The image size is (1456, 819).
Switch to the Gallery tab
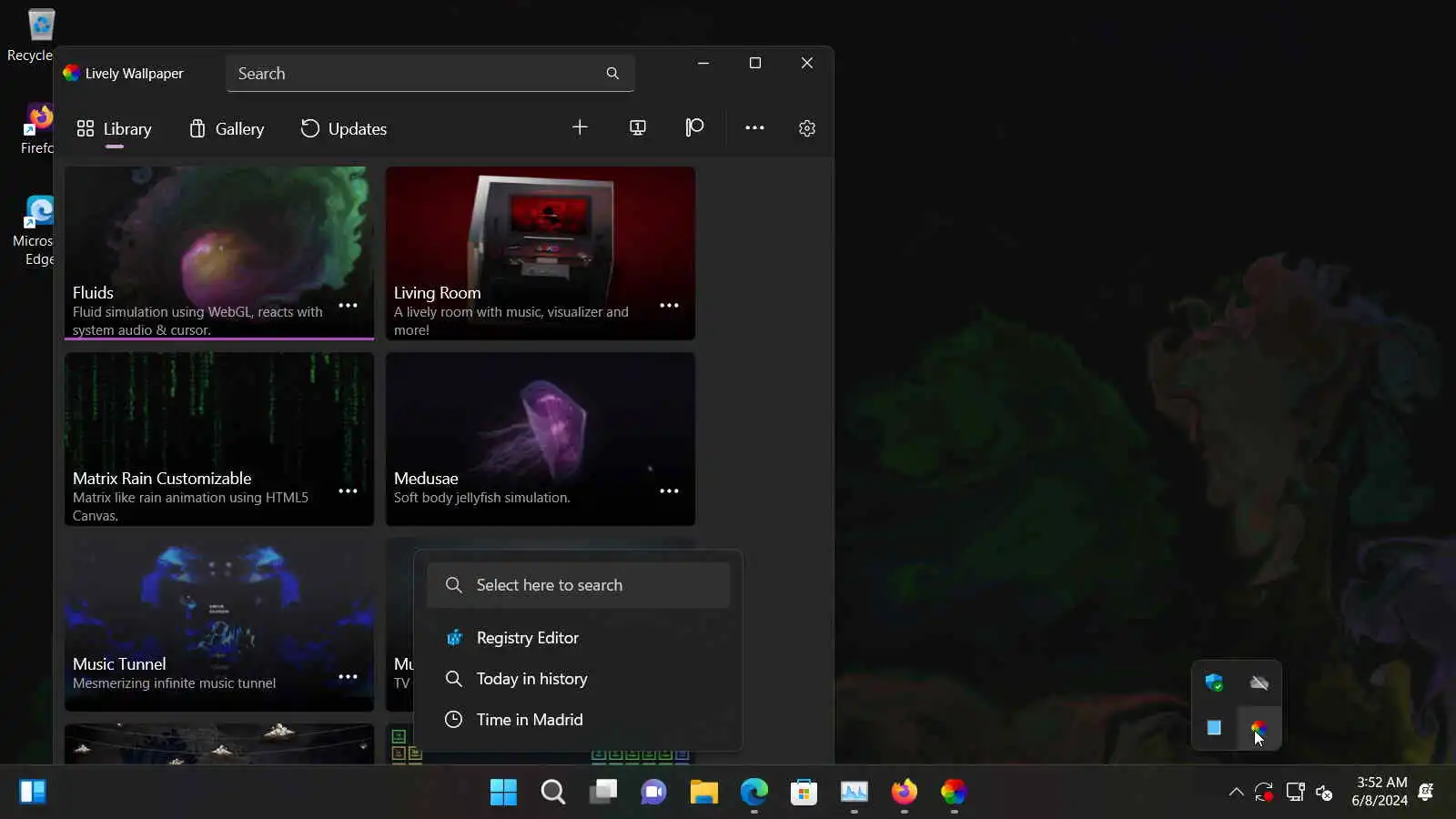coord(227,129)
